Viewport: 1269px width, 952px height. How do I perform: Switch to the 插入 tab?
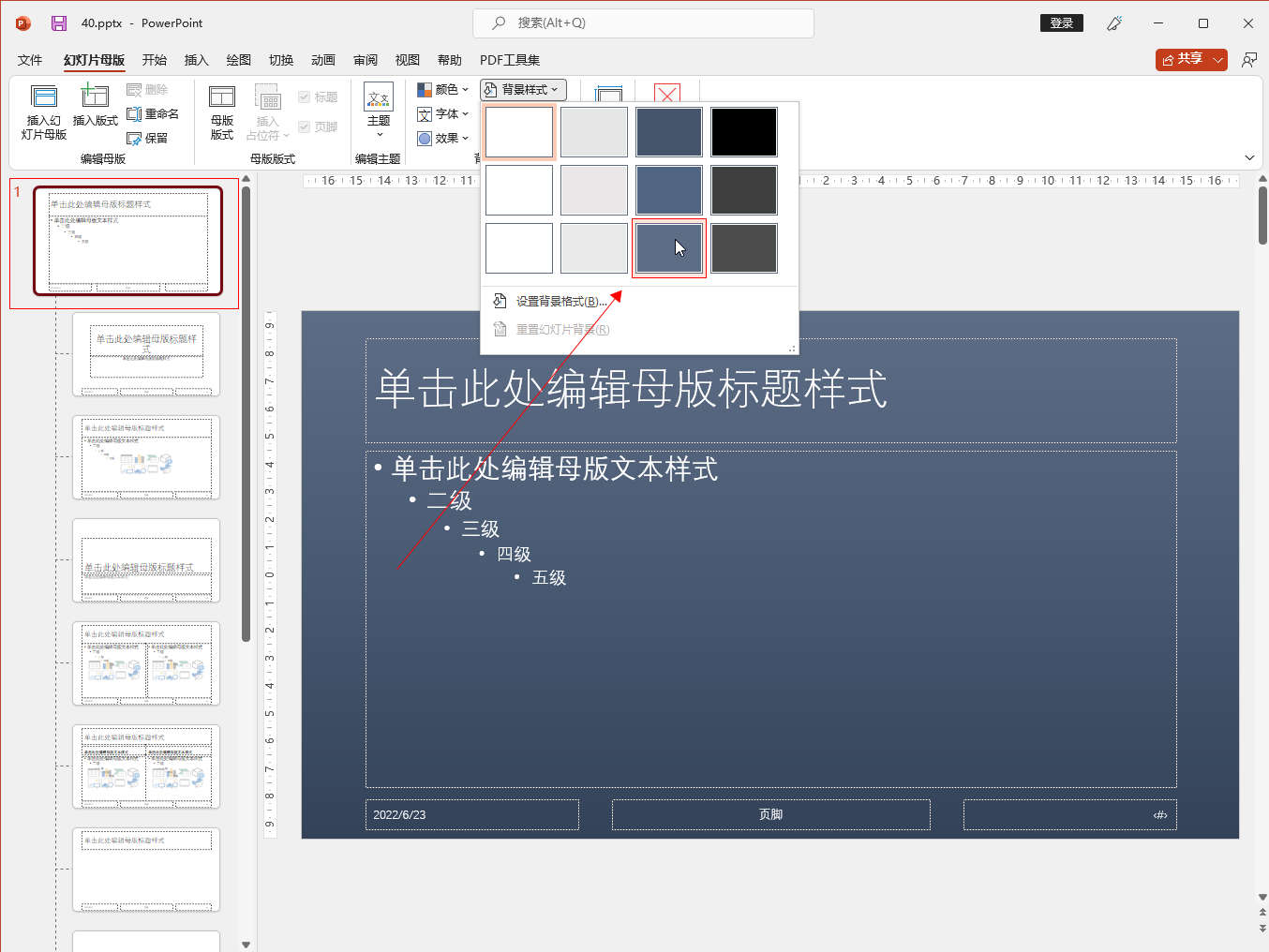(x=197, y=60)
